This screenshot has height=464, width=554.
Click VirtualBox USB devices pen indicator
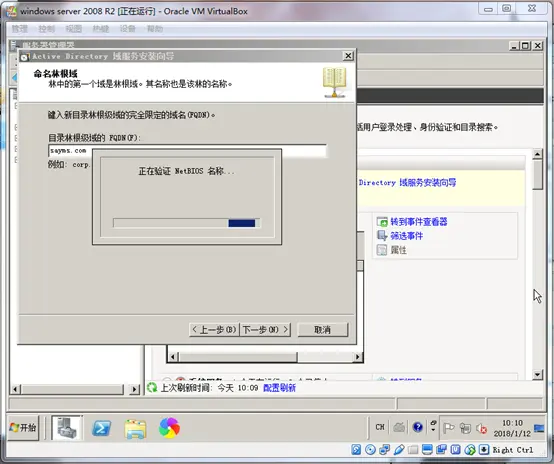point(399,450)
